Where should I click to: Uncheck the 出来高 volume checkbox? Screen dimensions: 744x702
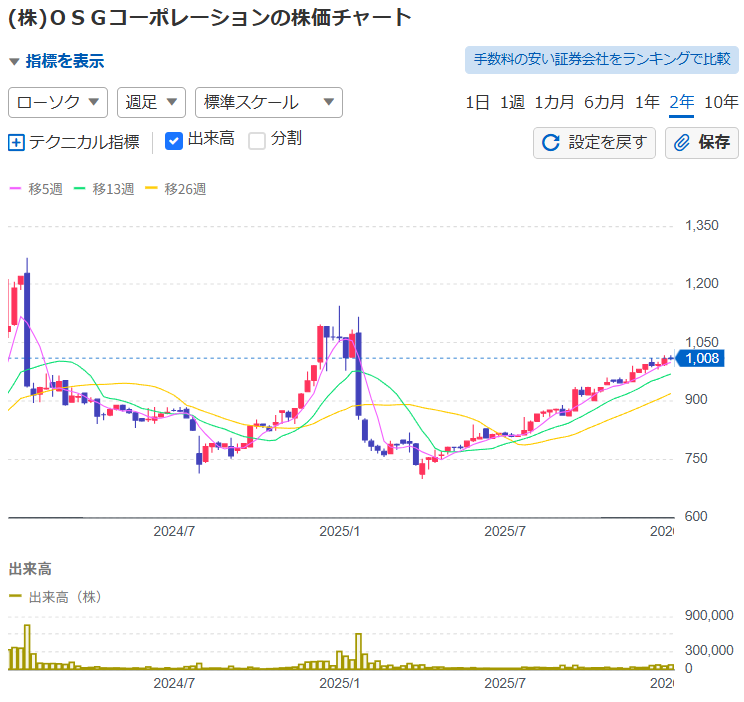tap(173, 140)
